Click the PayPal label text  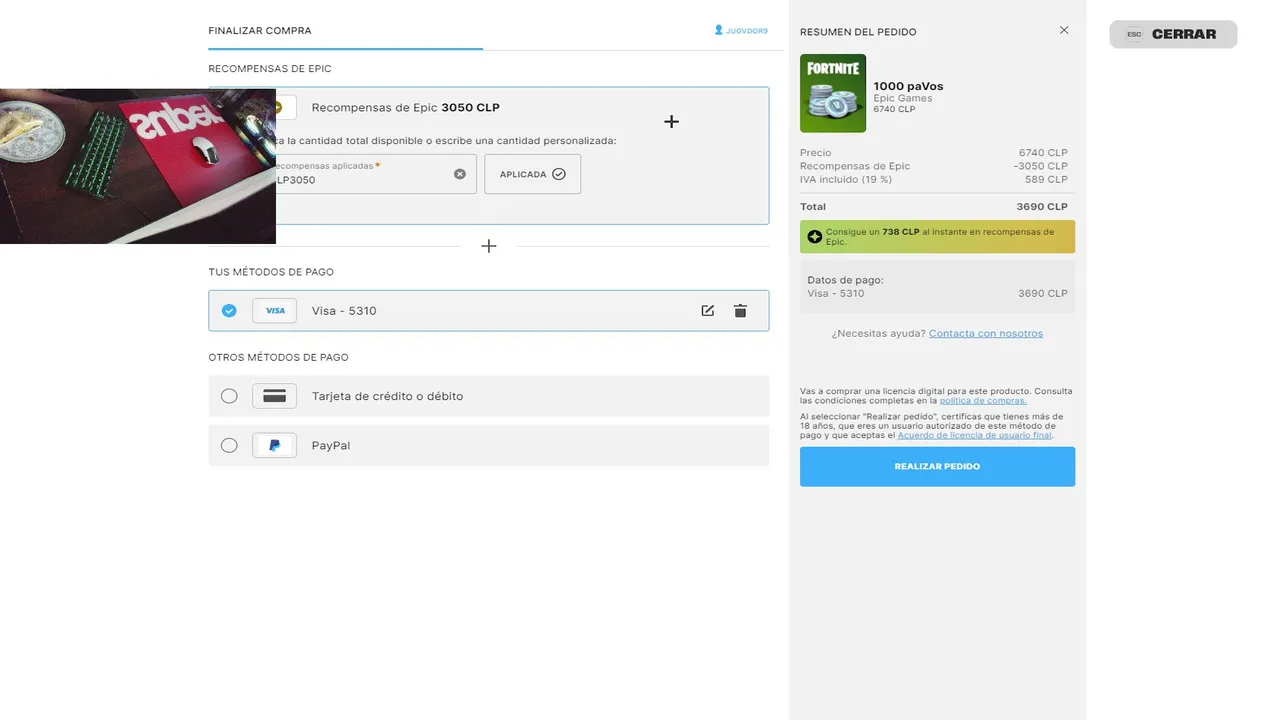coord(331,445)
